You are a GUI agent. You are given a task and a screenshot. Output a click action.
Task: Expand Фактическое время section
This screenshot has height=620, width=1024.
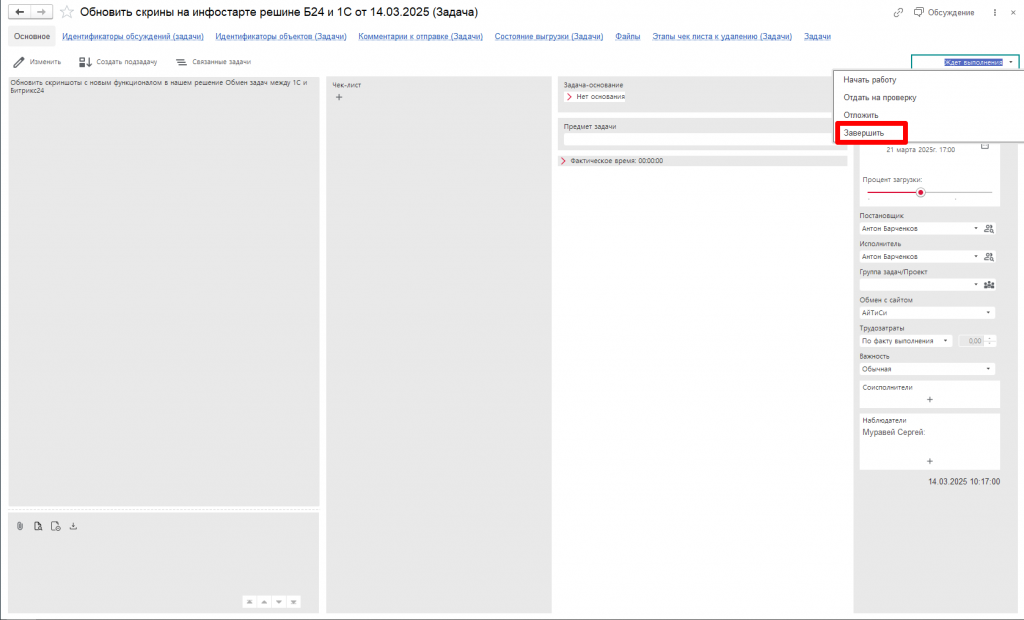[564, 161]
